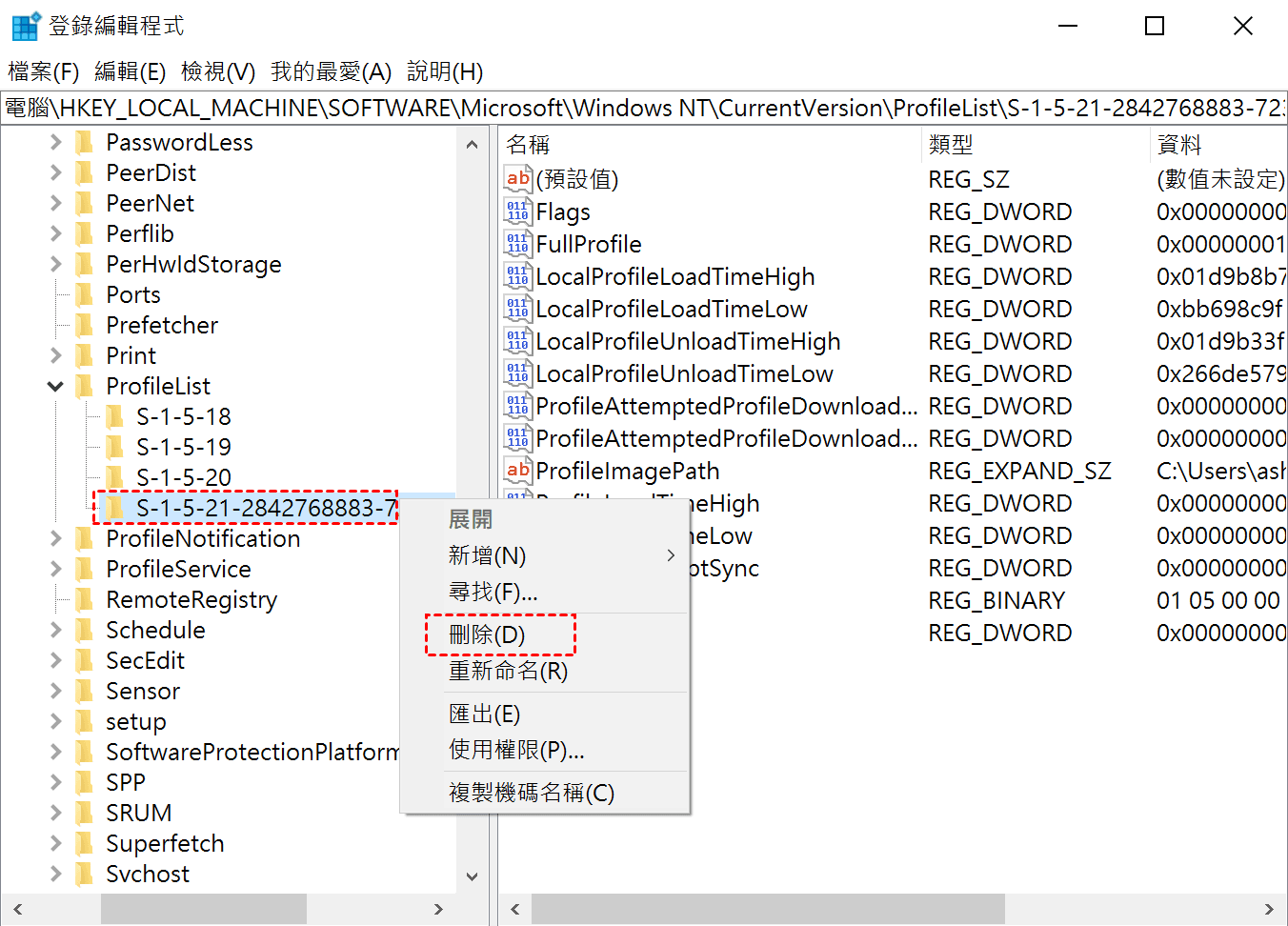Image resolution: width=1288 pixels, height=926 pixels.
Task: Open the 我的最愛(A) menu
Action: pos(332,71)
